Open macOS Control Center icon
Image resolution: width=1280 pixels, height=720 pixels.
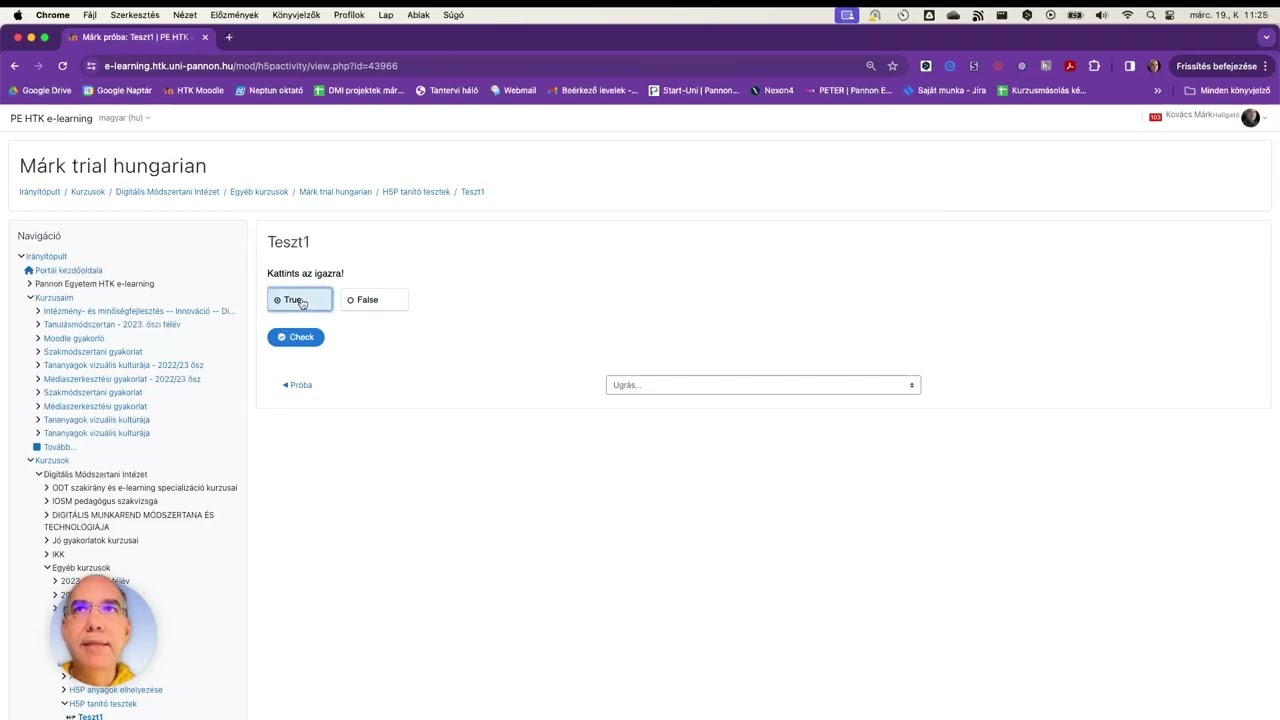click(x=1171, y=15)
